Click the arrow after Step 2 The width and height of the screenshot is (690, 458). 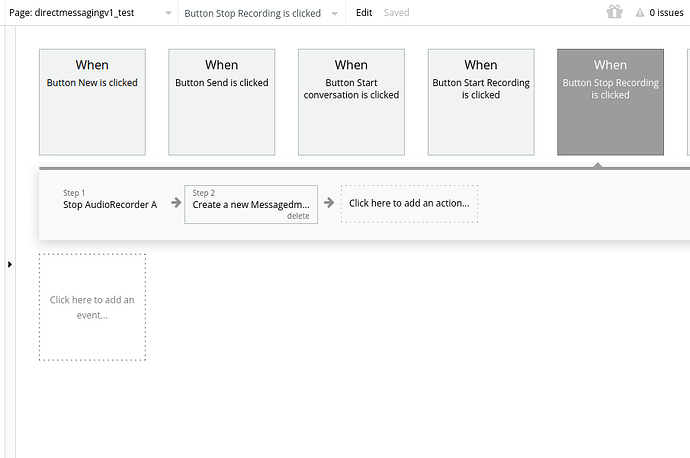click(x=329, y=203)
